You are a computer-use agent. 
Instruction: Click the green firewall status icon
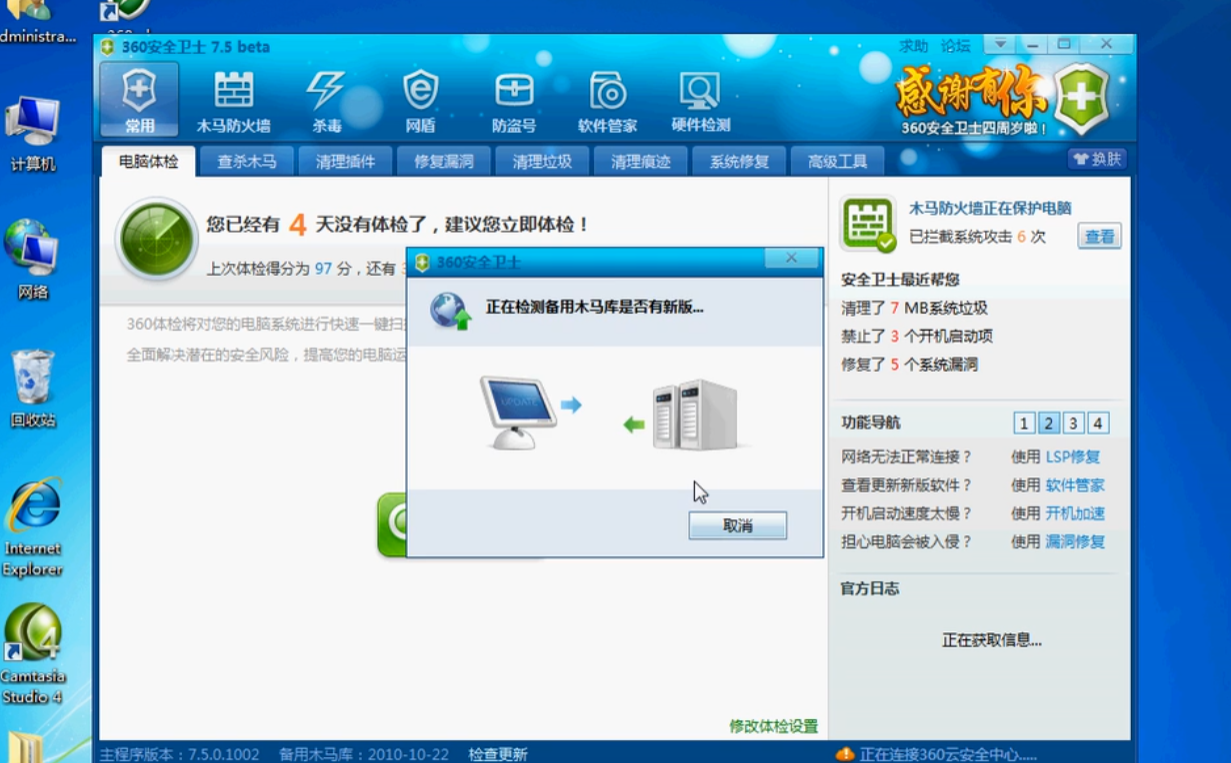click(x=867, y=223)
